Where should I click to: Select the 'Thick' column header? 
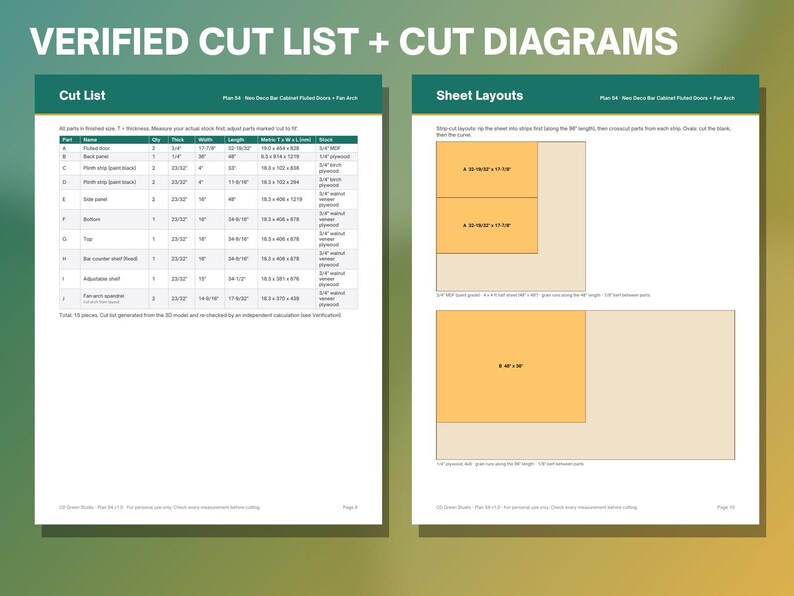(181, 140)
